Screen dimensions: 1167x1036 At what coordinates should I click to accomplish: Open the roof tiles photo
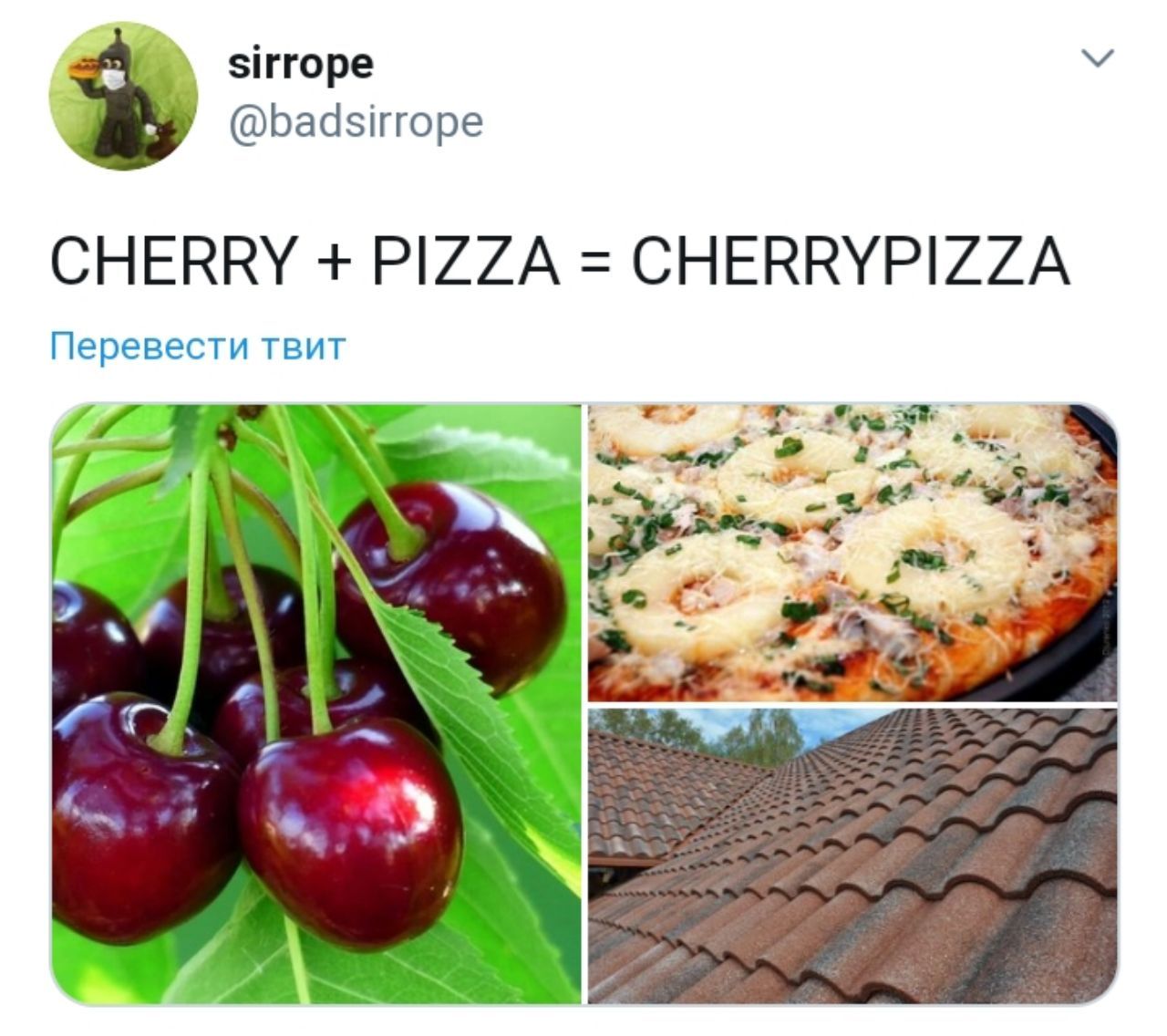click(852, 856)
